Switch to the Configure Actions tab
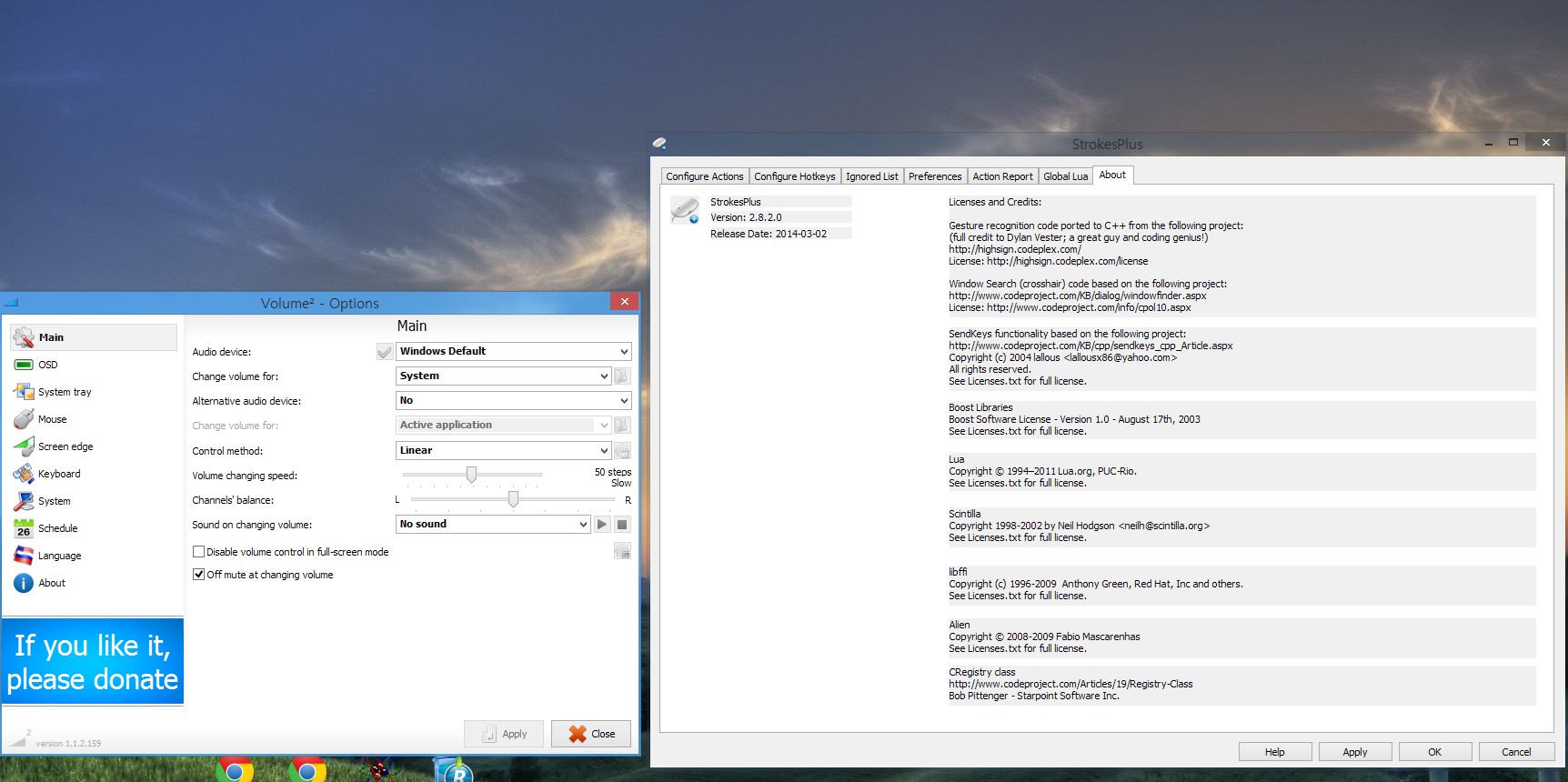Viewport: 1568px width, 782px height. click(x=705, y=176)
